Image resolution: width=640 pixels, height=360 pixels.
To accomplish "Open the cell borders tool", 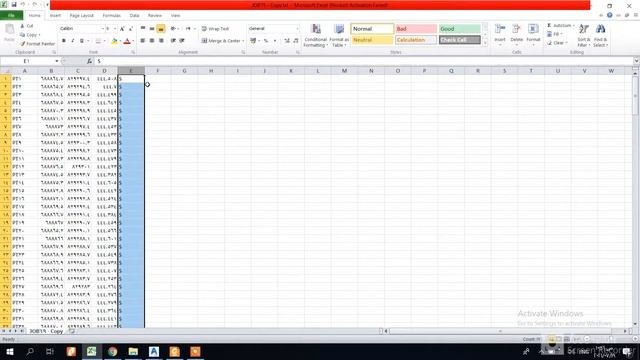I will (x=98, y=41).
